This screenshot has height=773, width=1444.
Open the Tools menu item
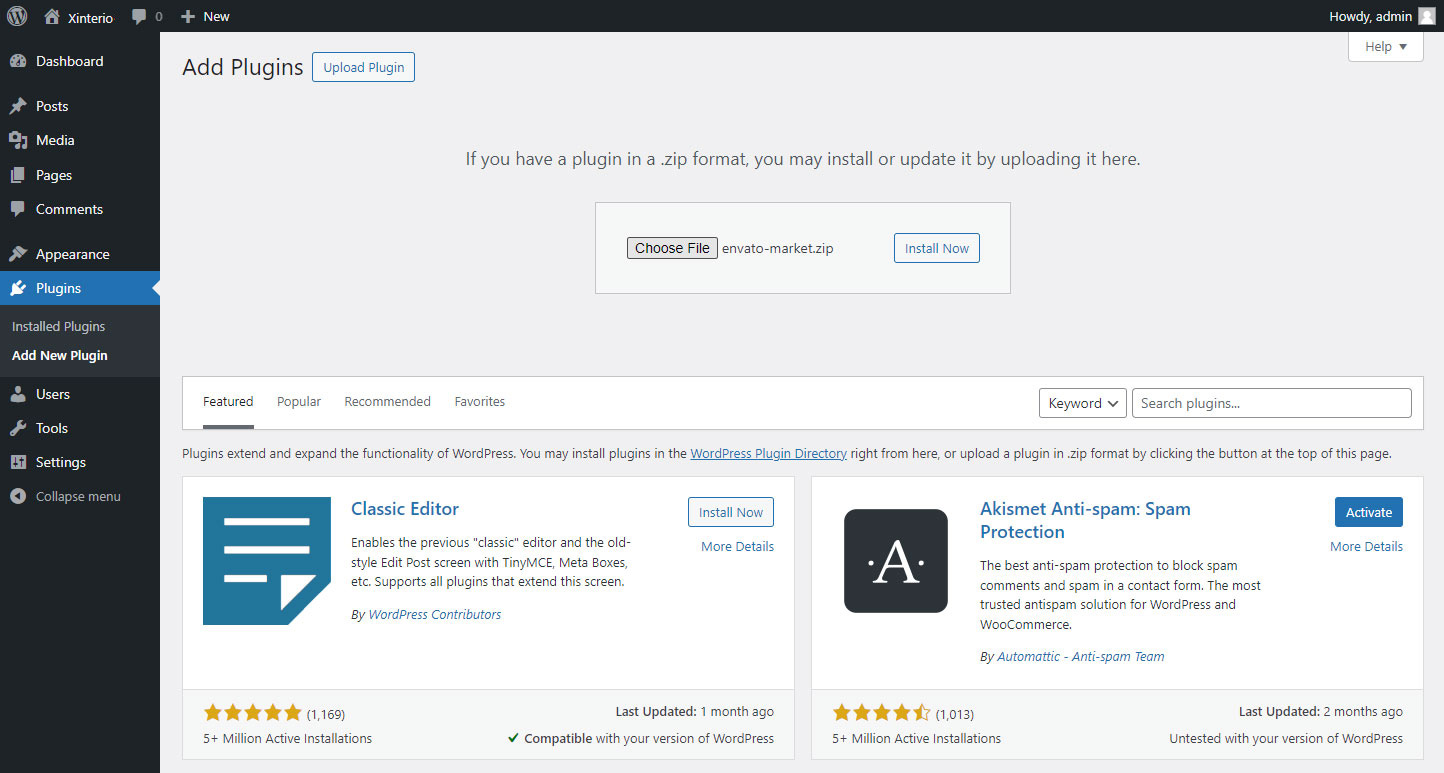[x=51, y=428]
